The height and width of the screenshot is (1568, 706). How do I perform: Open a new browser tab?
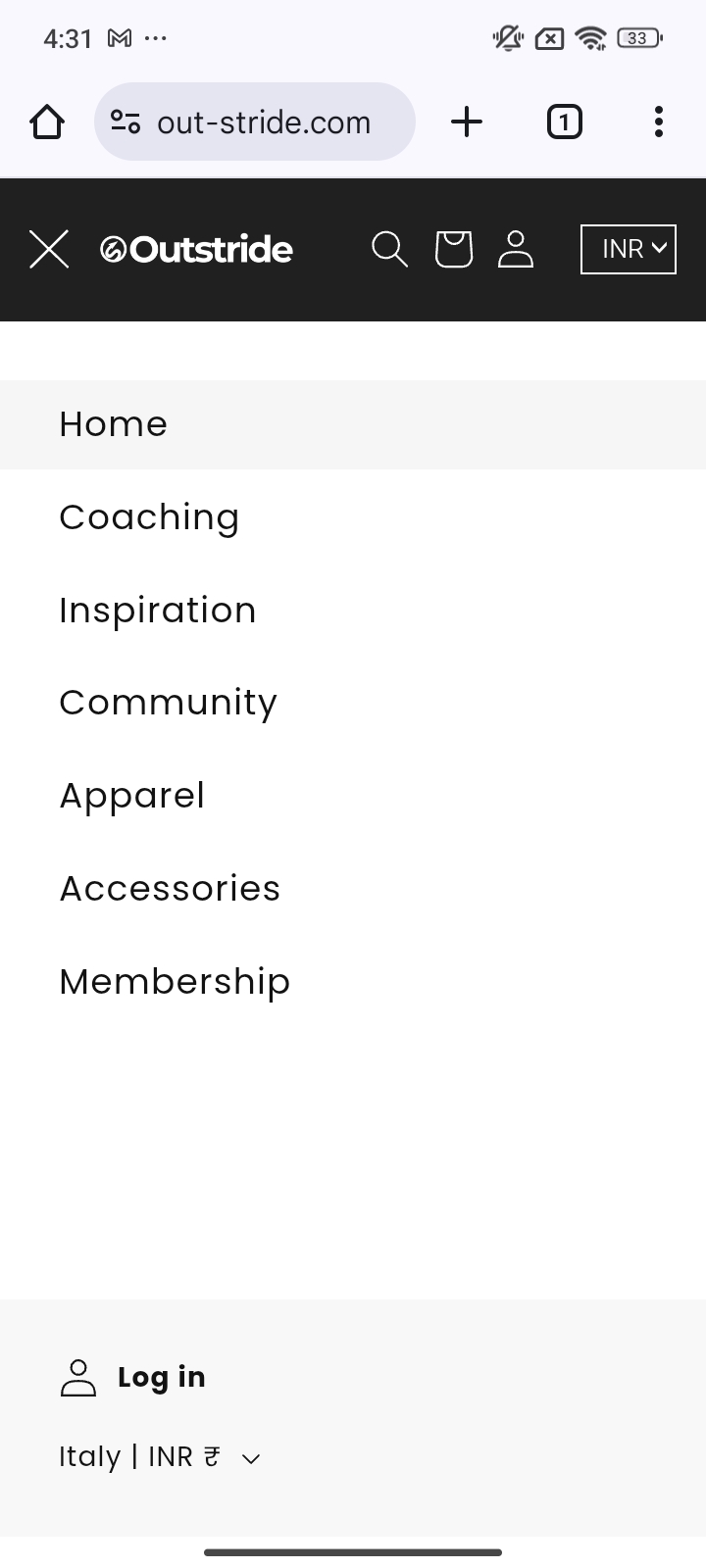click(x=467, y=122)
